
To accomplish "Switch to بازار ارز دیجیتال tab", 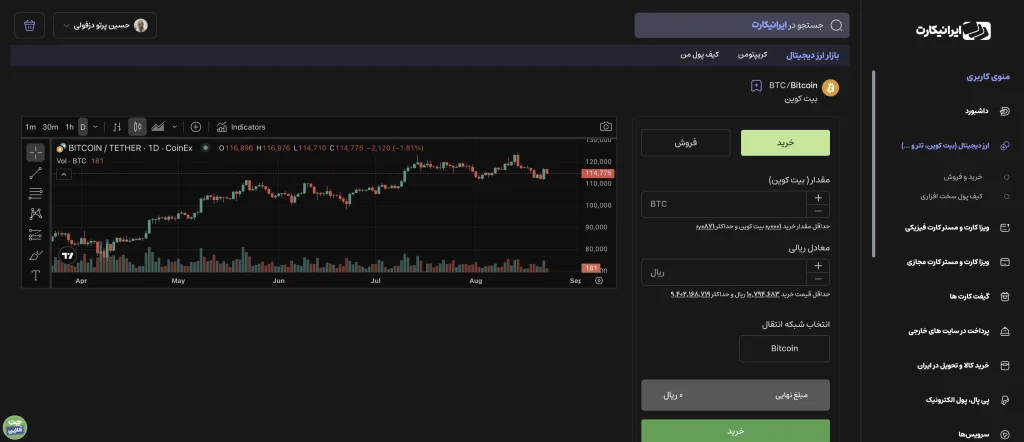I will point(812,55).
